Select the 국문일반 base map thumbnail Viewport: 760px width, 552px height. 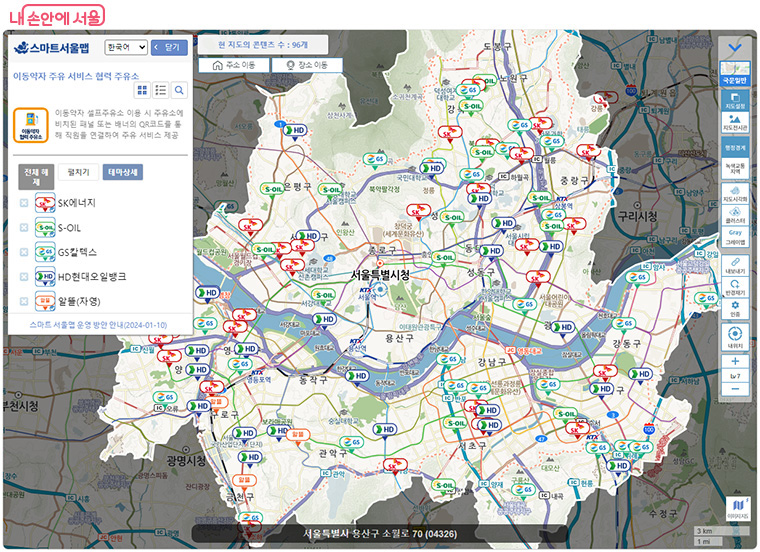[735, 74]
